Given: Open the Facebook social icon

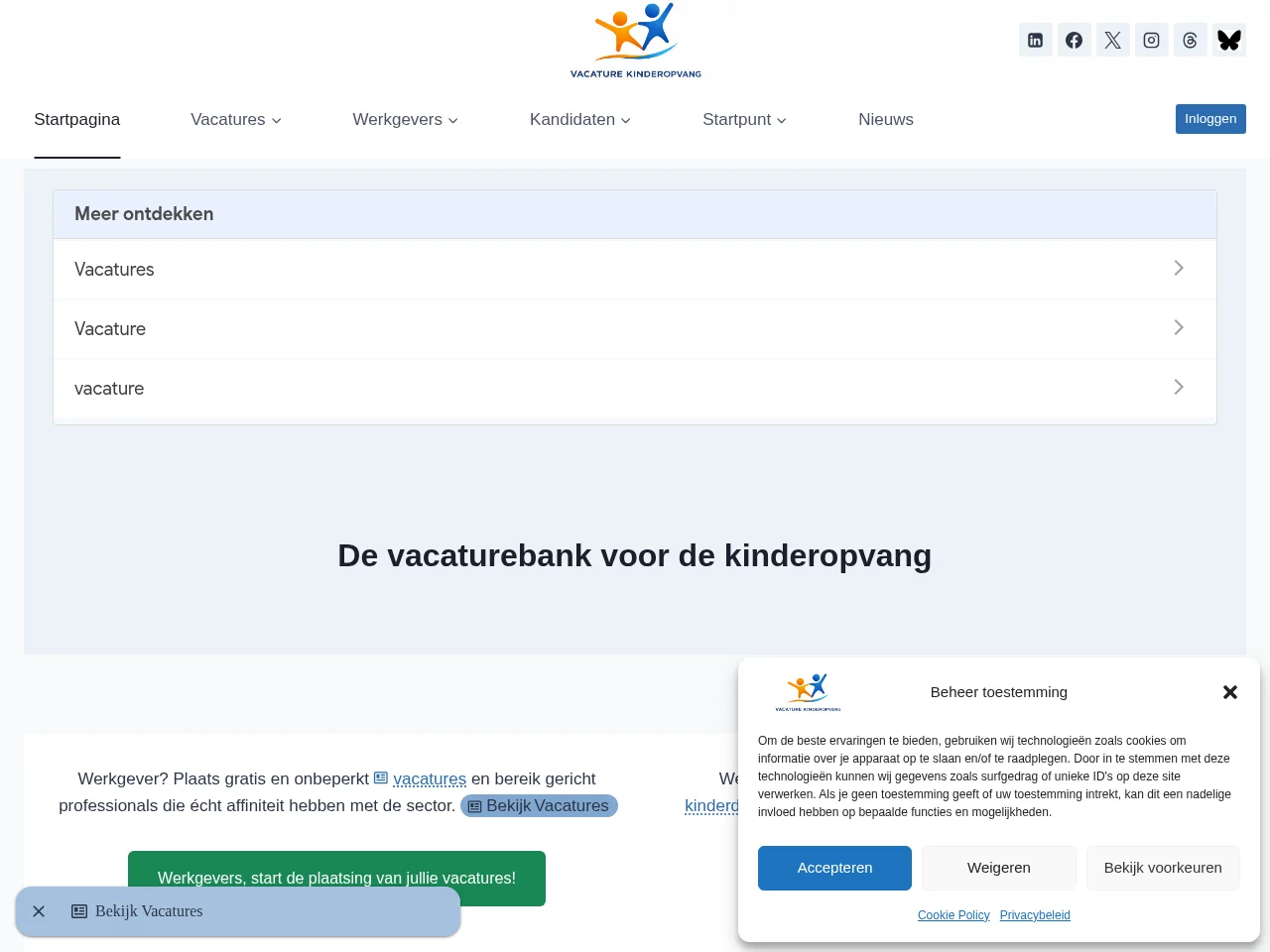Looking at the screenshot, I should (1074, 40).
